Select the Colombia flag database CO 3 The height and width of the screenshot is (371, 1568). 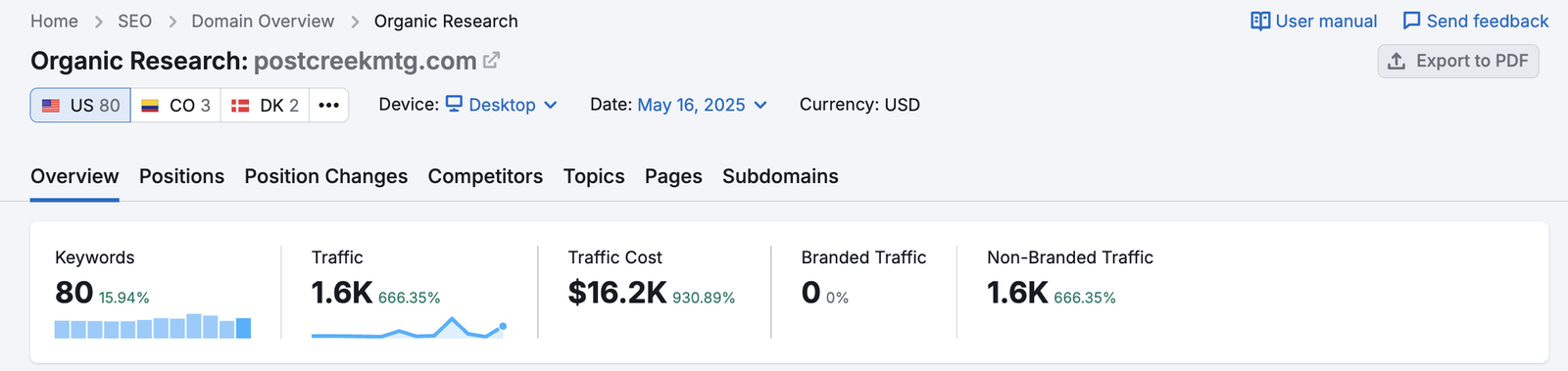(175, 105)
